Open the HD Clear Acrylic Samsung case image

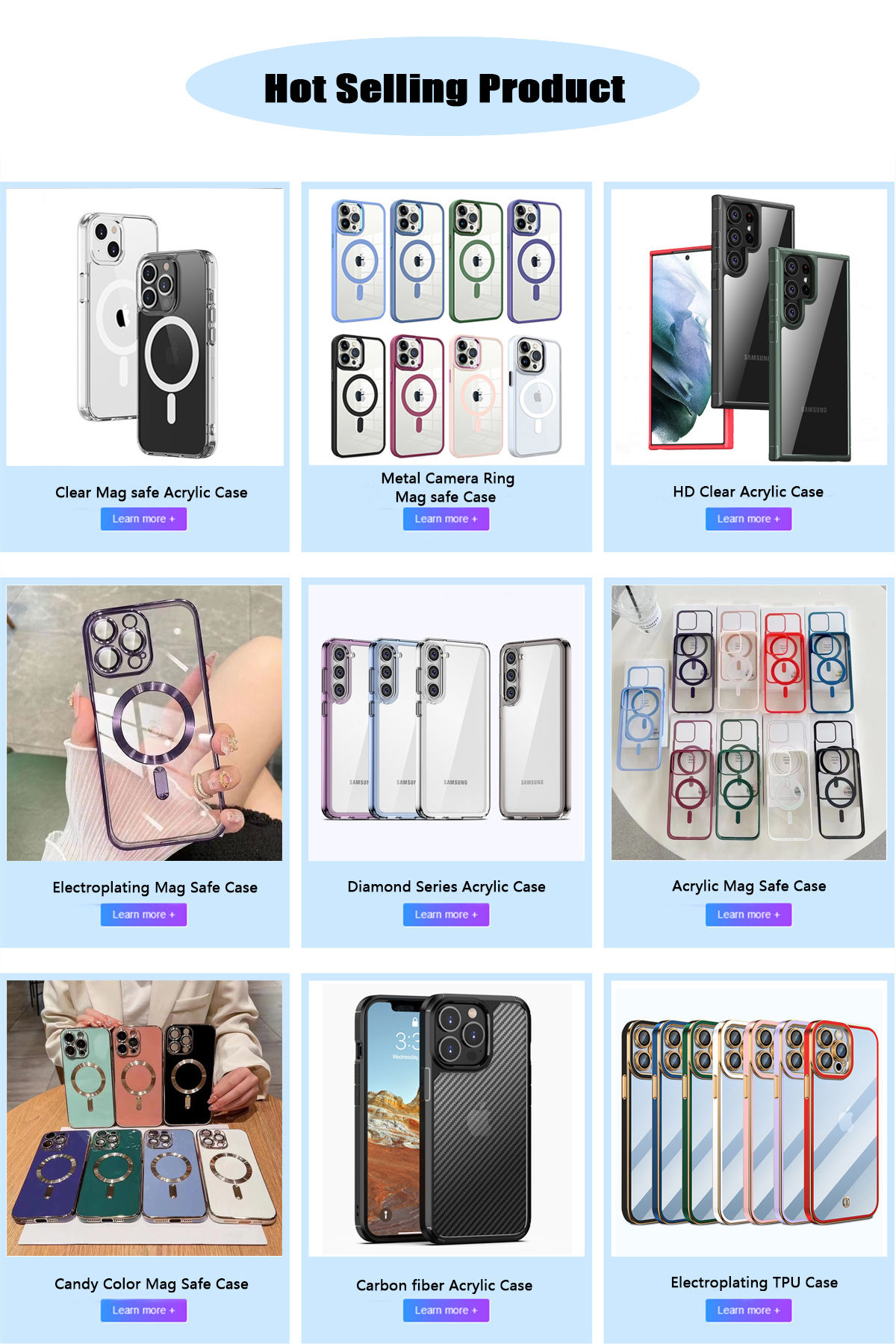click(749, 327)
